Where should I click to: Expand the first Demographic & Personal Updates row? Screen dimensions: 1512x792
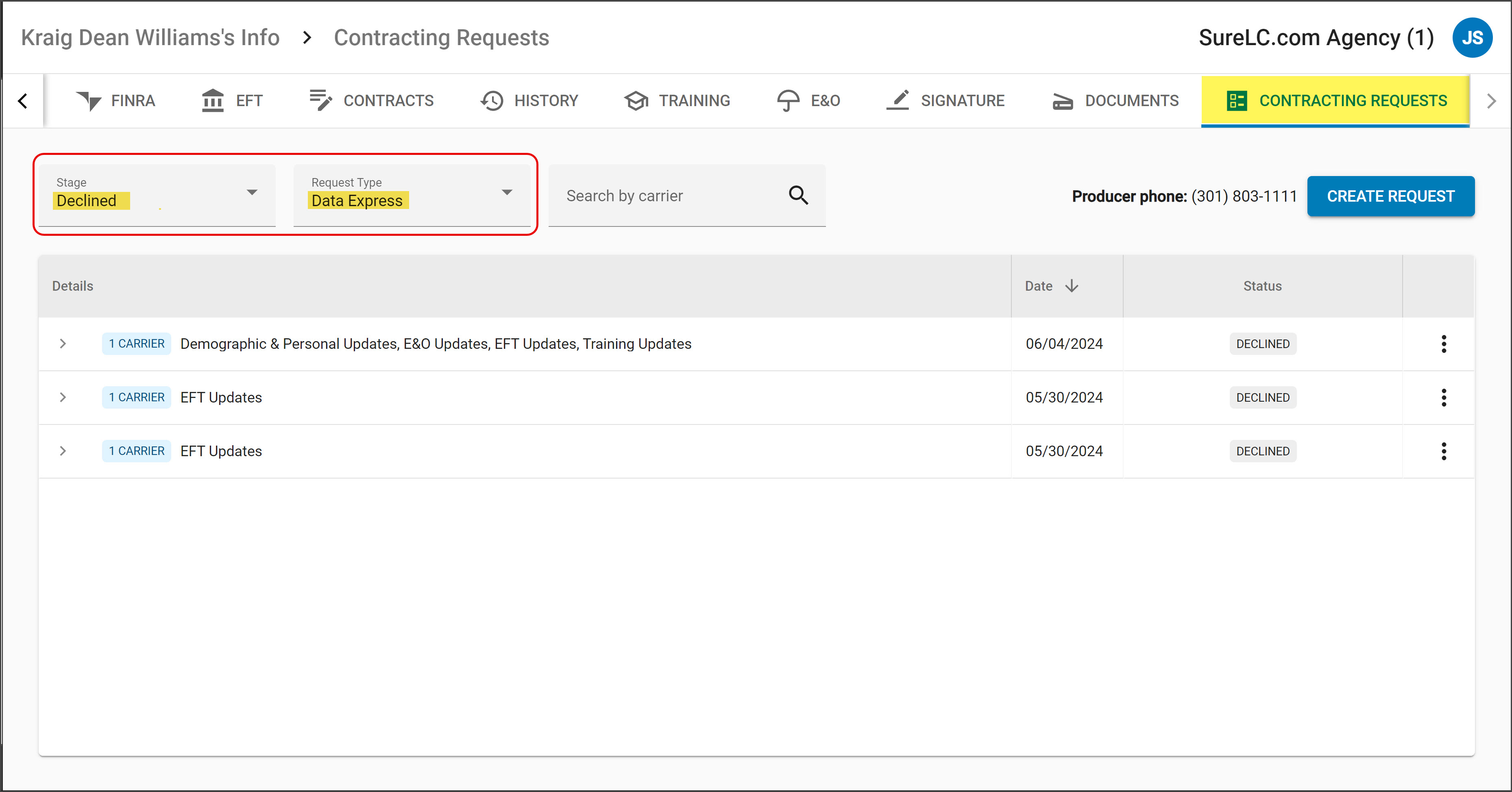click(x=63, y=344)
